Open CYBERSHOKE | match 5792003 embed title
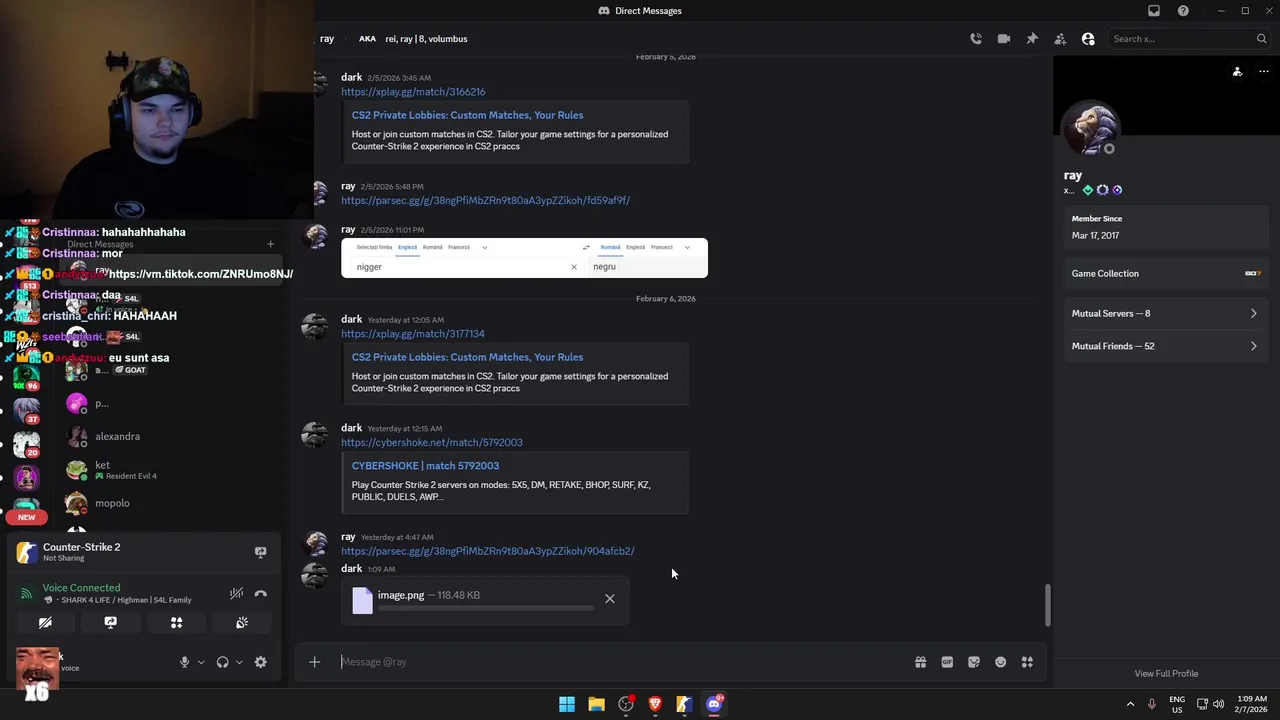1280x720 pixels. (x=425, y=466)
